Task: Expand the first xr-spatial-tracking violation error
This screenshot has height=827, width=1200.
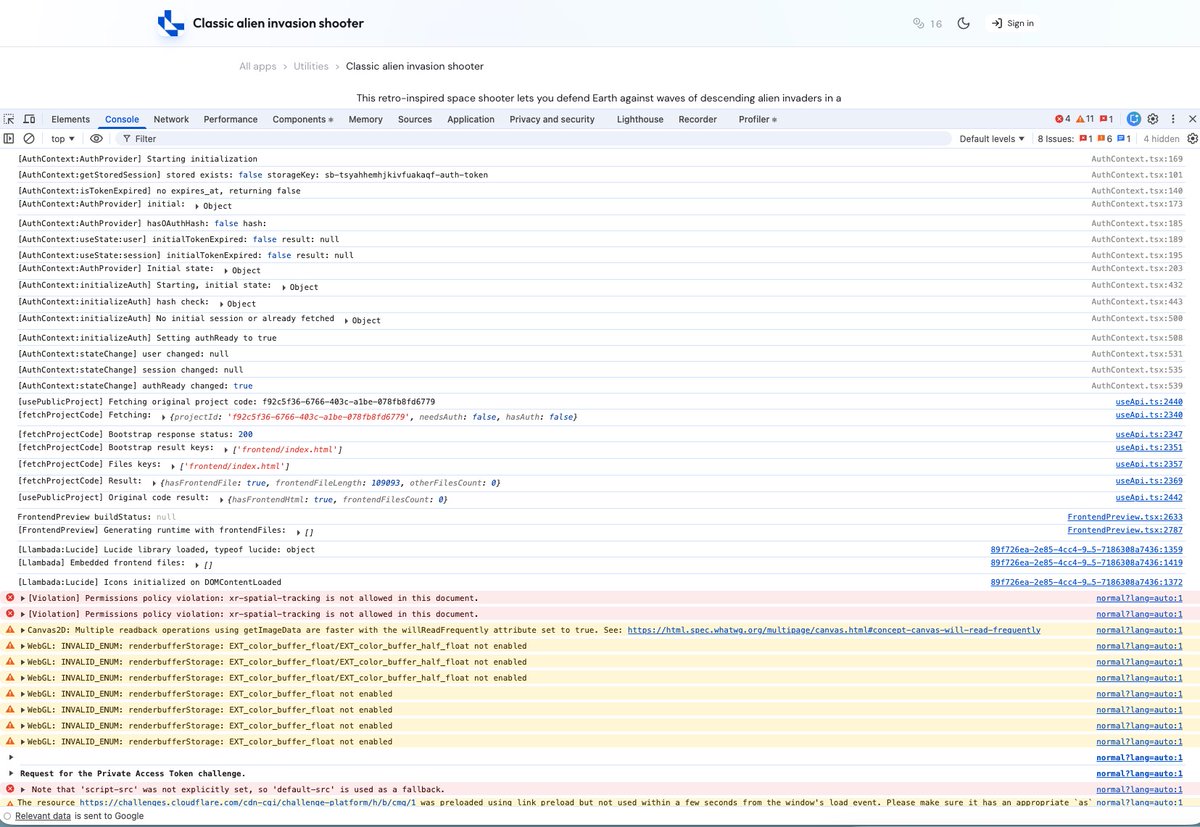Action: (23, 598)
